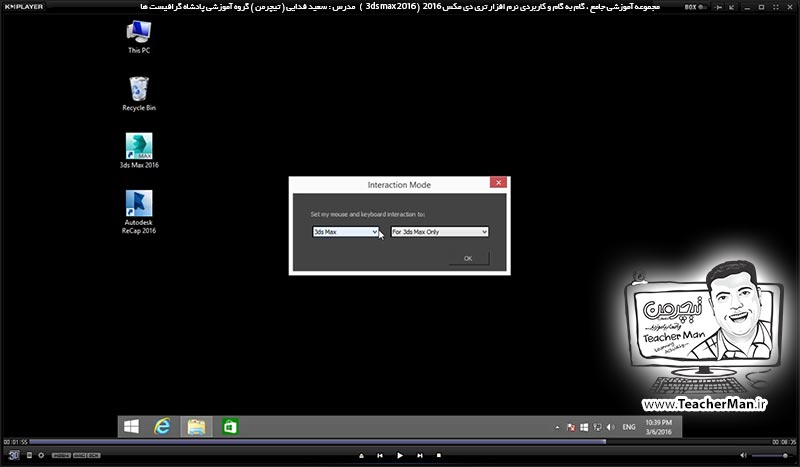Close the Interaction Mode dialog
Image resolution: width=800 pixels, height=467 pixels.
click(498, 183)
